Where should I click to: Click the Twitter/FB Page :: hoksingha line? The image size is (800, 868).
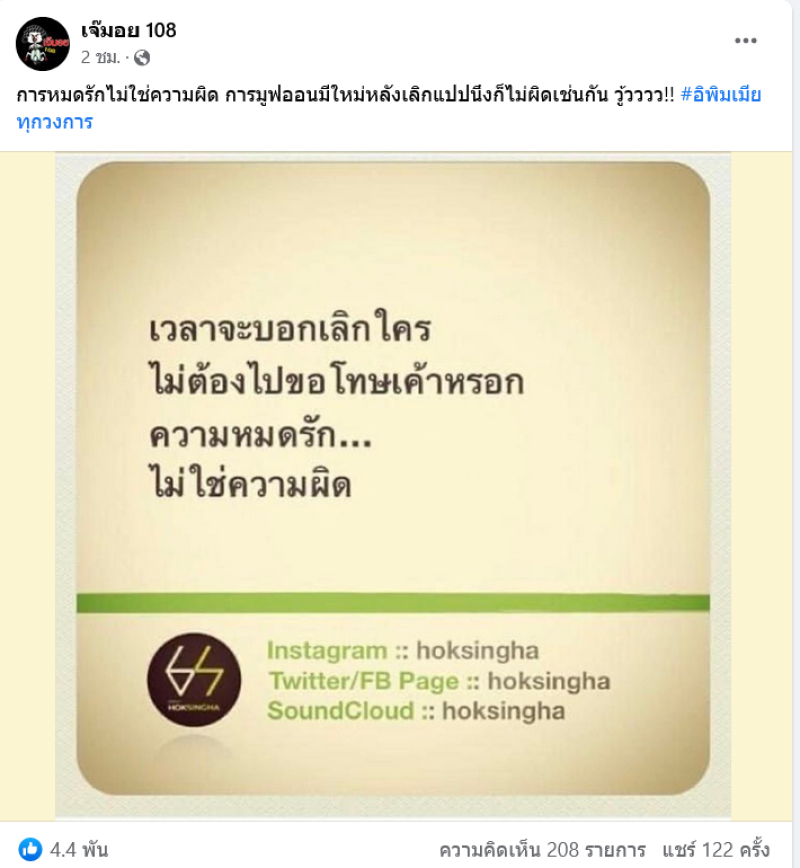[x=439, y=681]
